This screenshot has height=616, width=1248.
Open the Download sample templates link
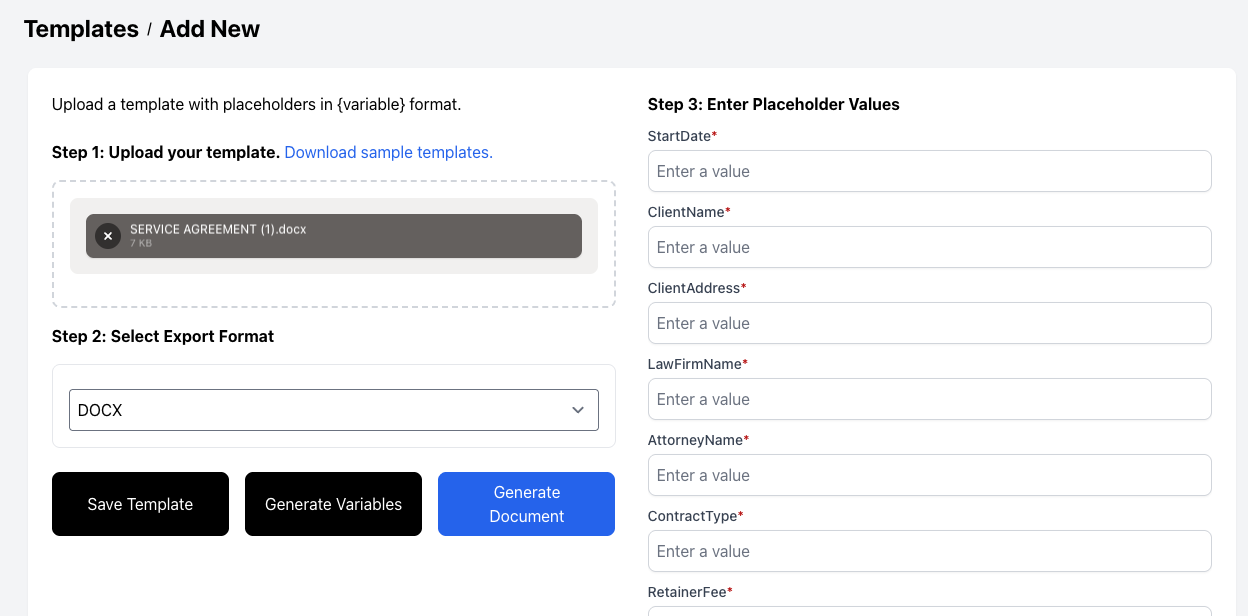[388, 153]
